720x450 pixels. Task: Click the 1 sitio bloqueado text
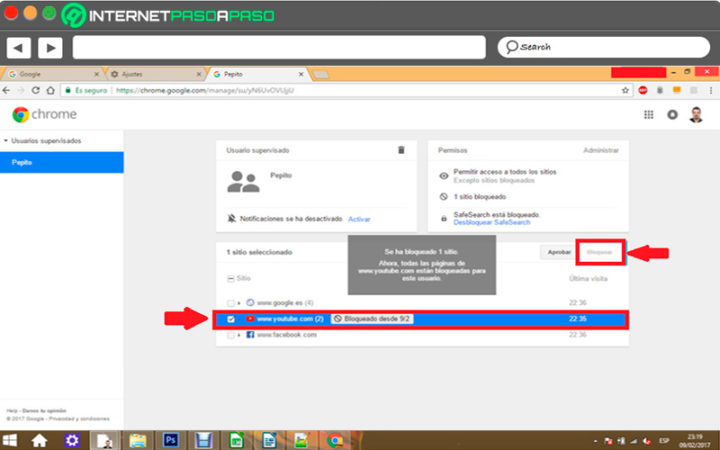pos(479,197)
